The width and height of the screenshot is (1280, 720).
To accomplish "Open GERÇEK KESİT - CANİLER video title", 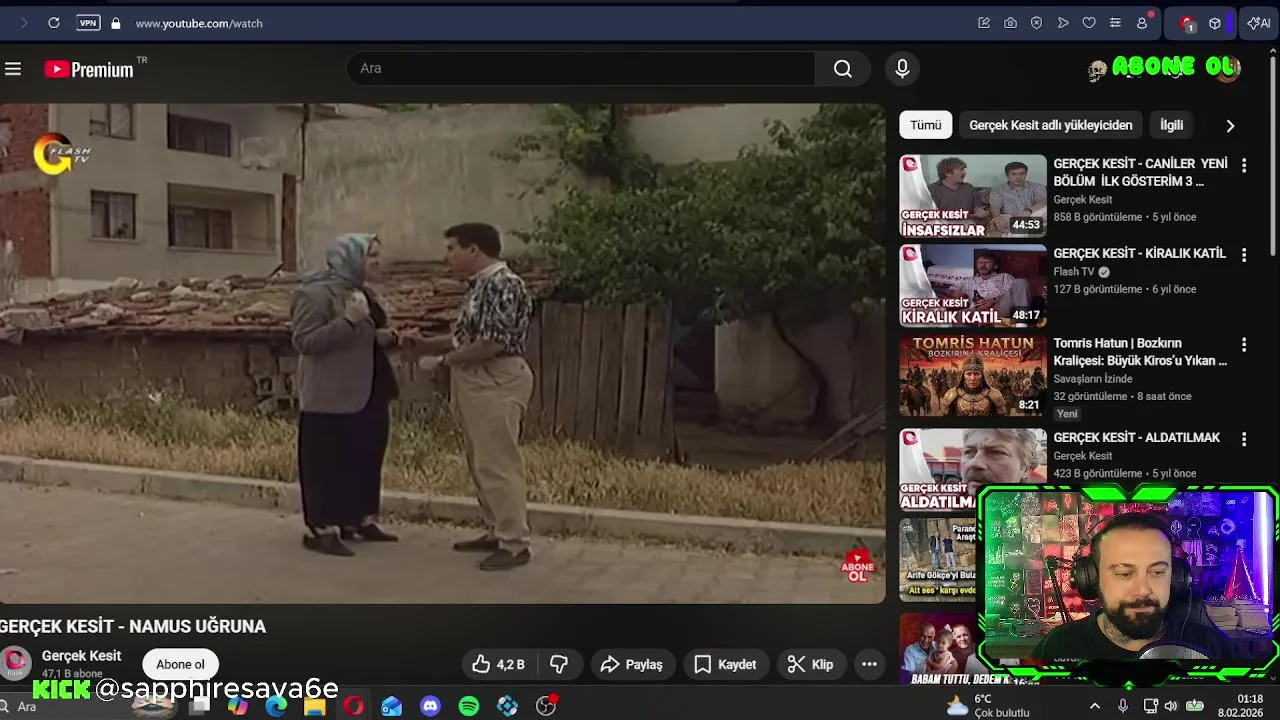I will coord(1140,172).
